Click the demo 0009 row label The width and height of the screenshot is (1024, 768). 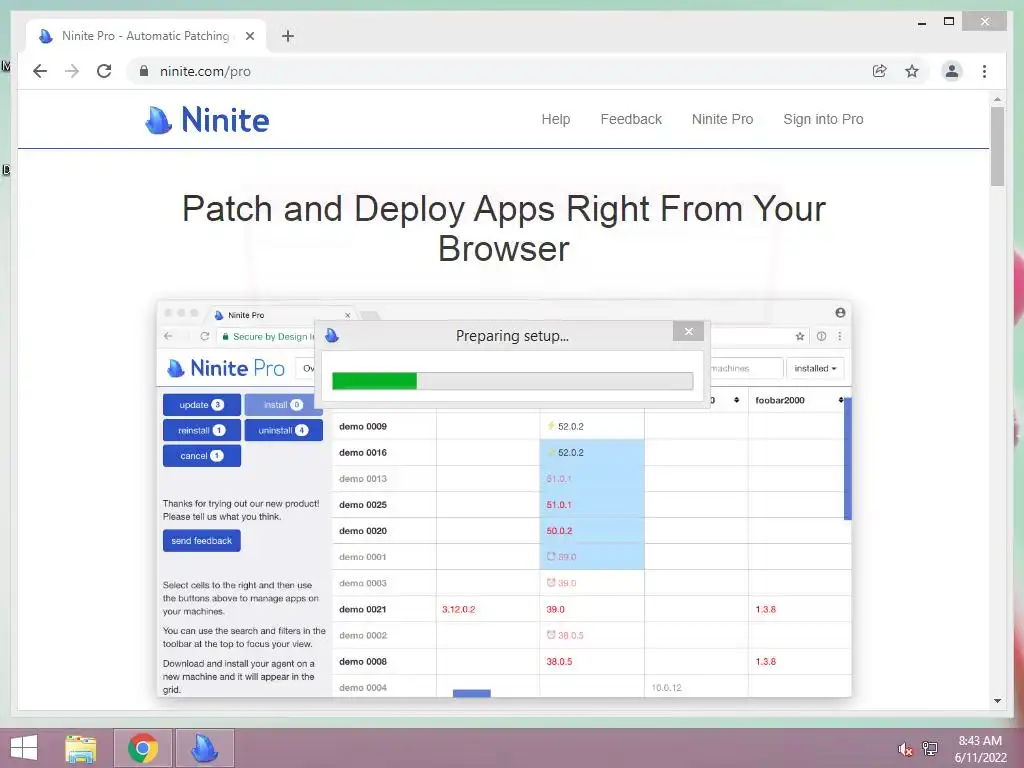click(x=363, y=426)
